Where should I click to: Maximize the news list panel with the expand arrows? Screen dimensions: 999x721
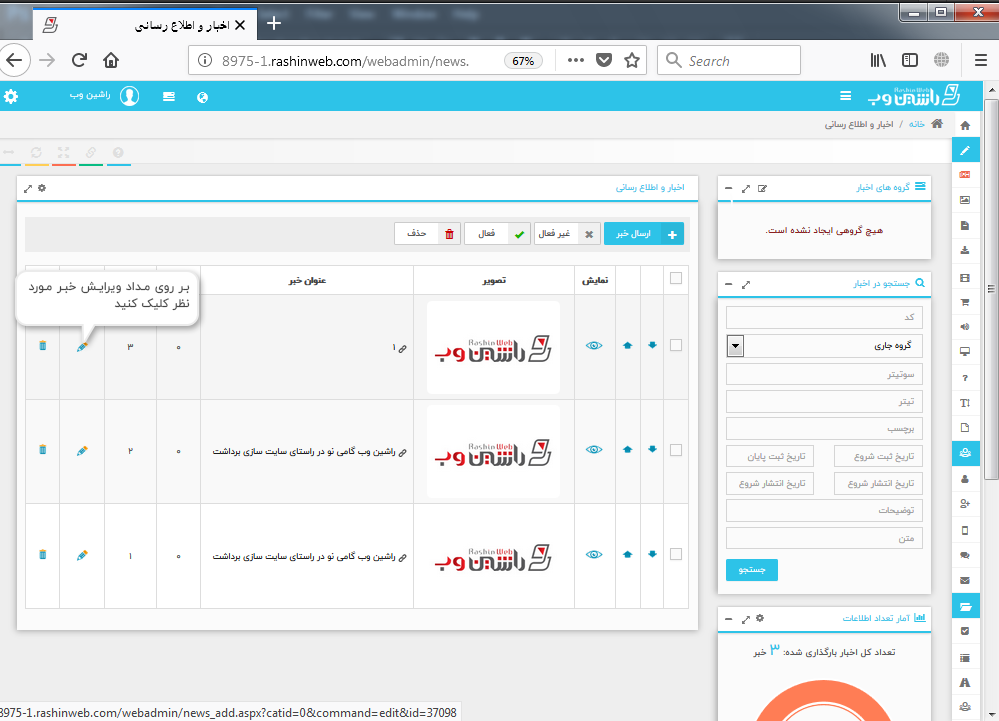pyautogui.click(x=28, y=189)
